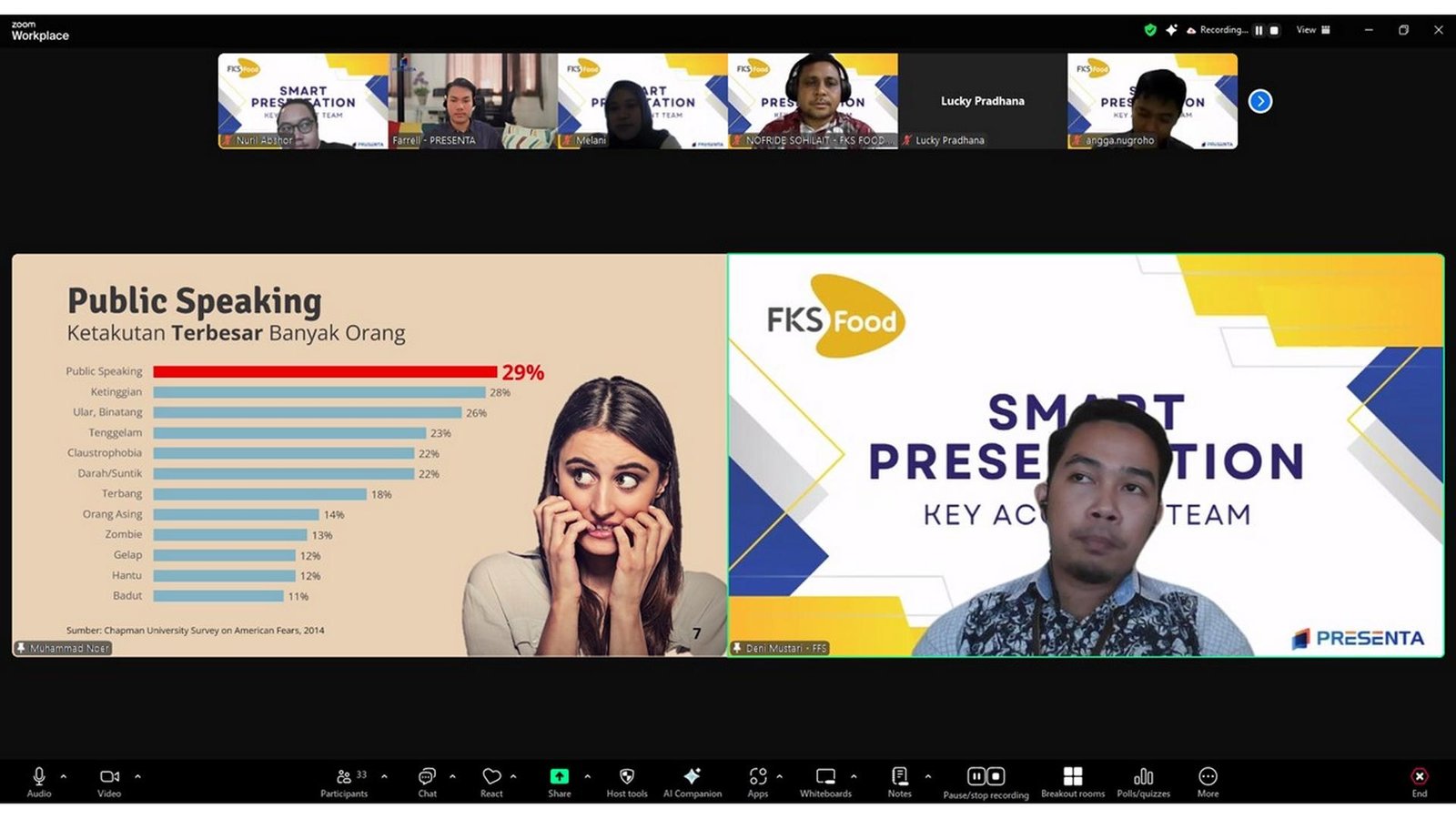Minimize the Zoom window
The height and width of the screenshot is (819, 1456).
pyautogui.click(x=1369, y=30)
